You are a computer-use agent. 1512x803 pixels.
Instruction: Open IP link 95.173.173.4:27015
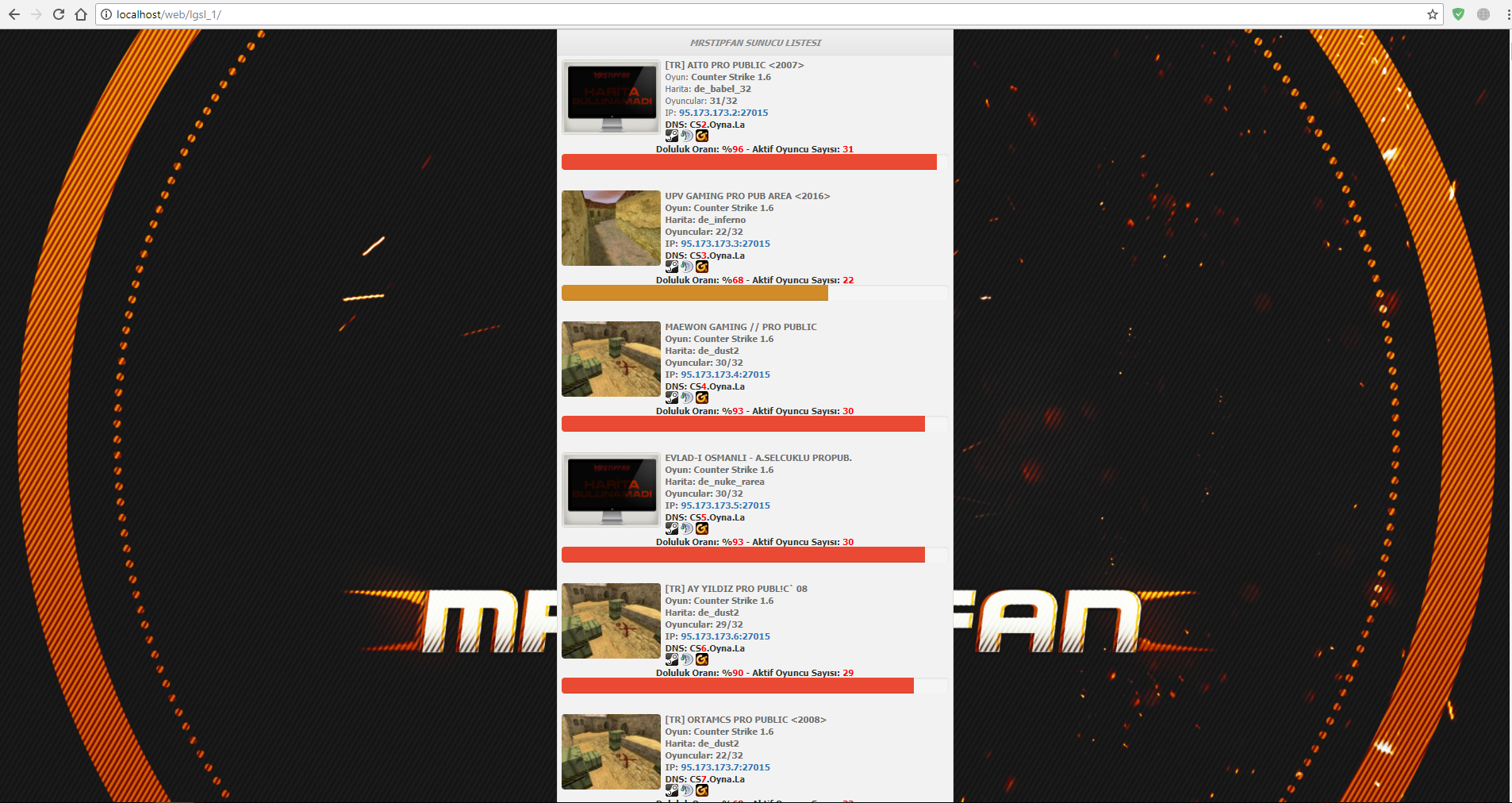(x=725, y=375)
